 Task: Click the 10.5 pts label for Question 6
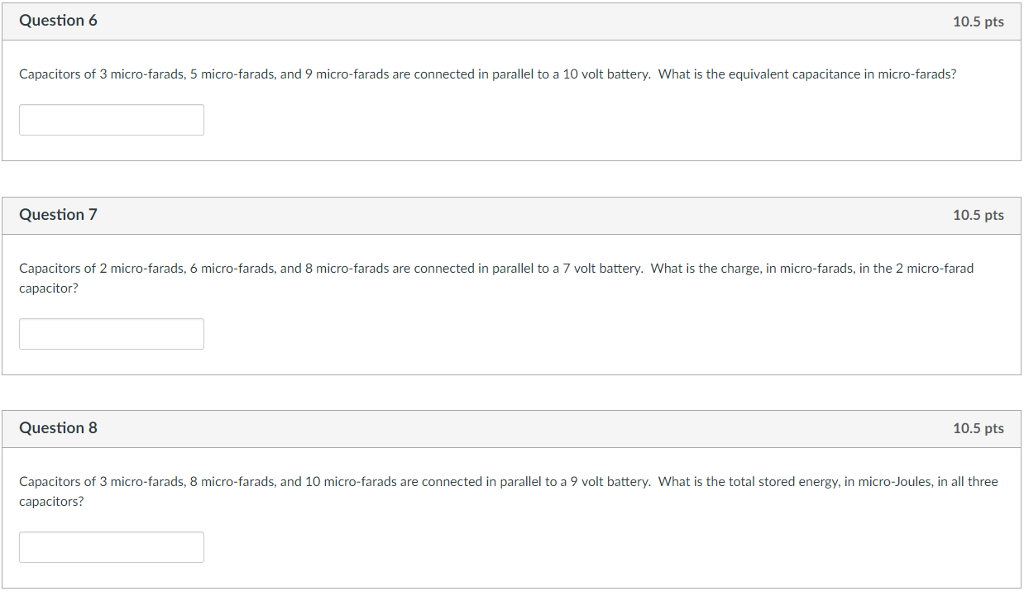(x=978, y=22)
